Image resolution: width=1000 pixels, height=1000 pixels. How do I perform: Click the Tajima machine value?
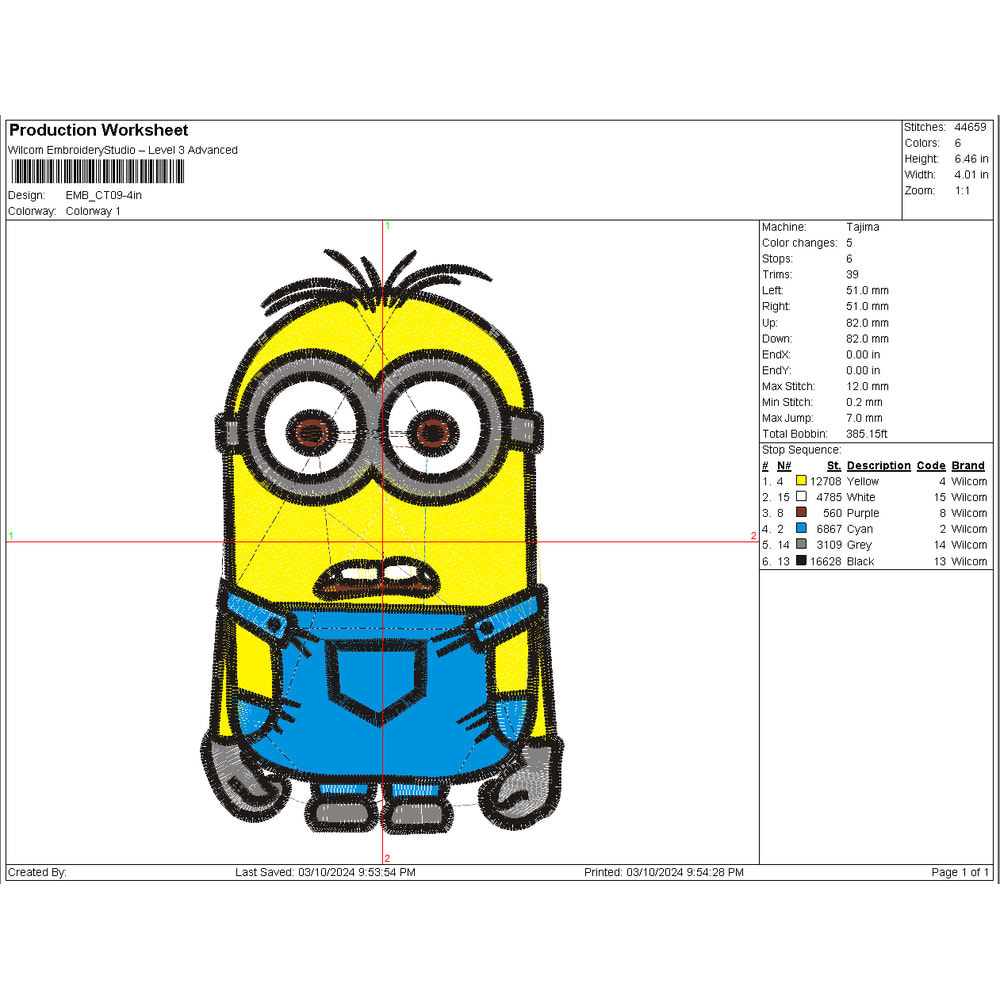[x=862, y=227]
